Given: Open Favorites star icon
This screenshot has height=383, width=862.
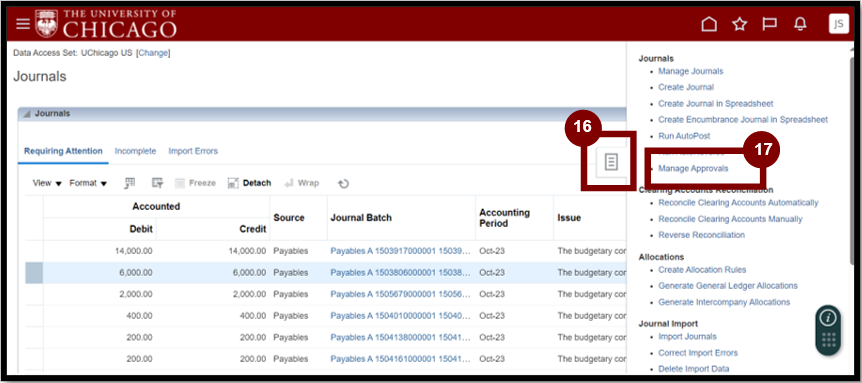Looking at the screenshot, I should [x=740, y=24].
